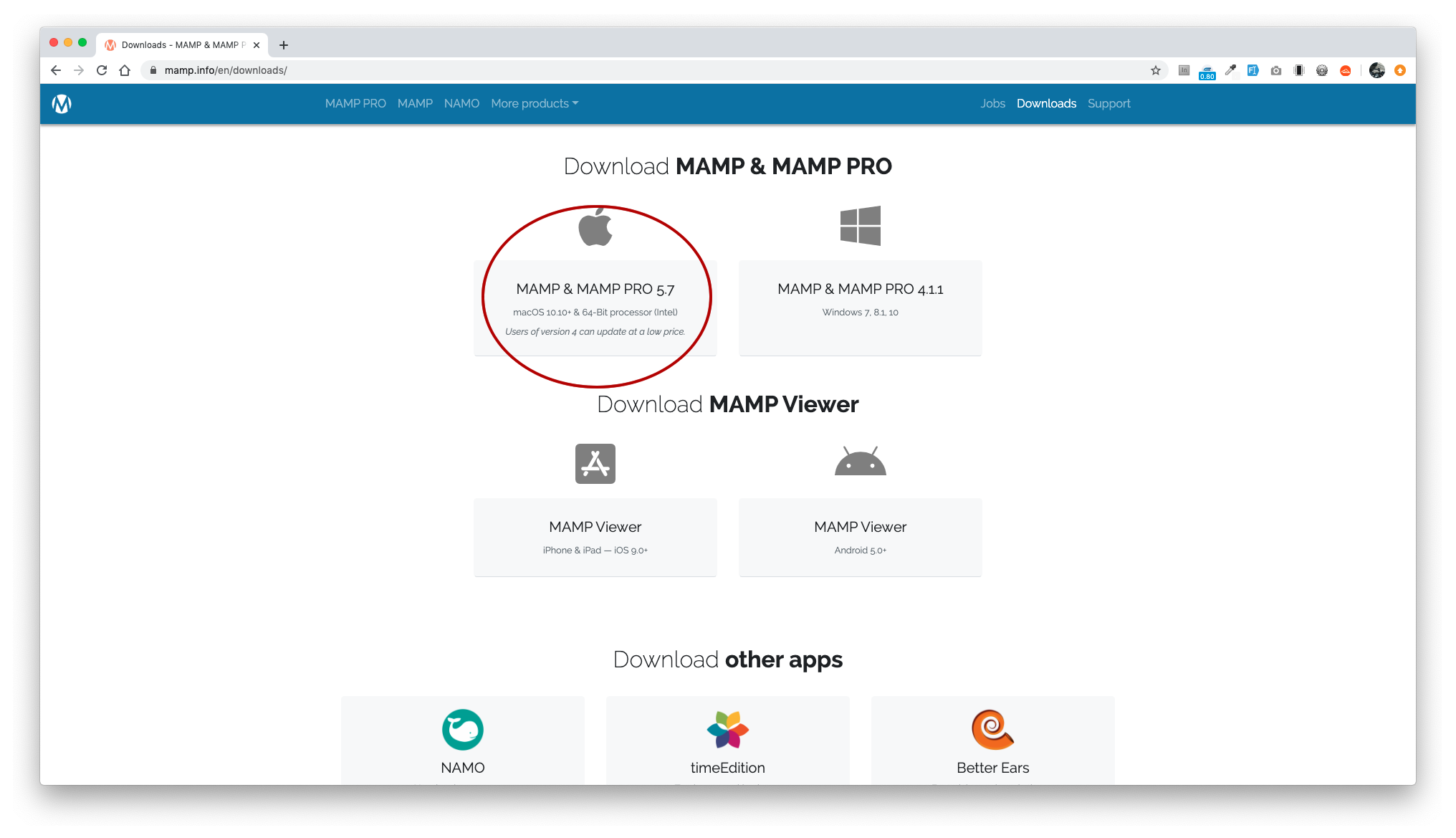This screenshot has height=838, width=1456.
Task: Click the App Store MAMP Viewer icon
Action: pos(594,463)
